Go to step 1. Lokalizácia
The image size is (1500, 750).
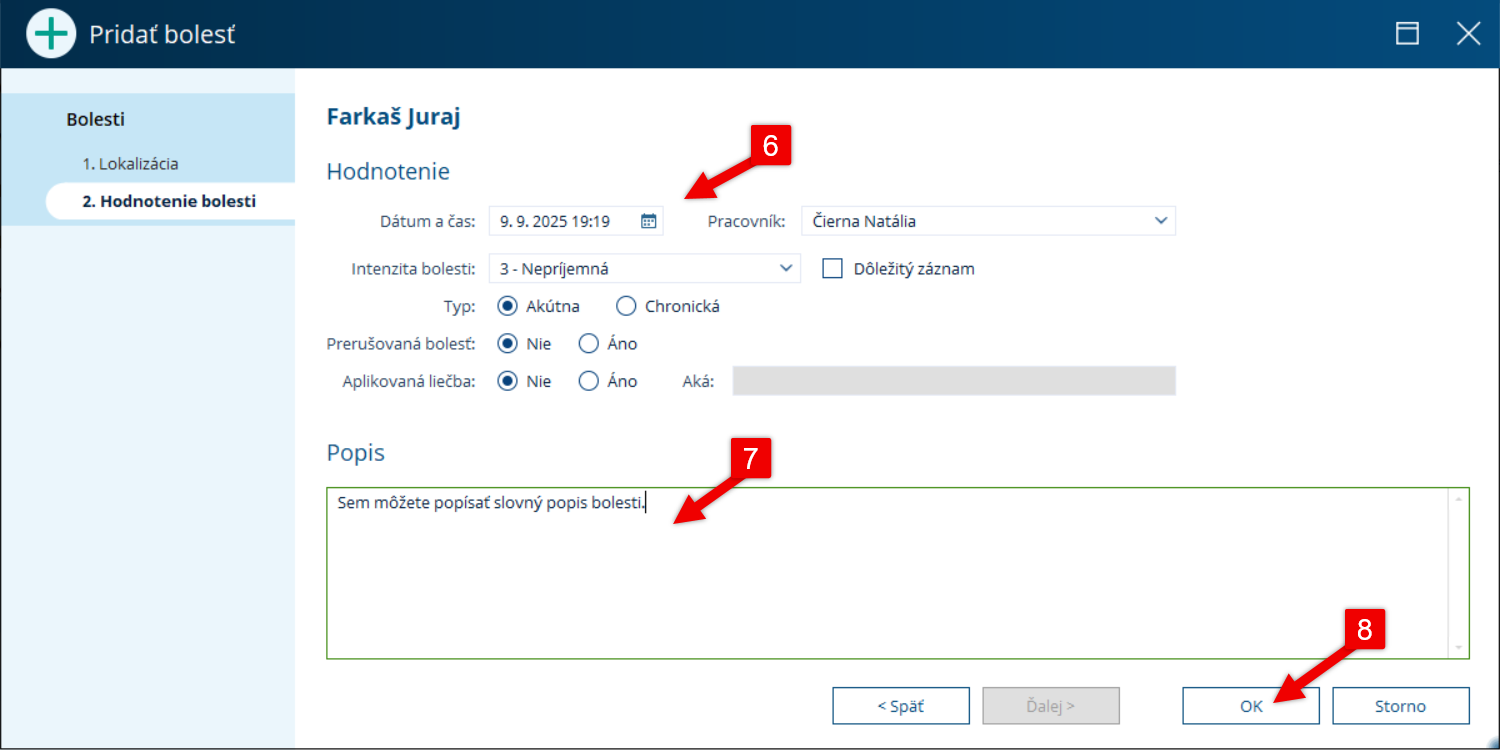click(131, 163)
